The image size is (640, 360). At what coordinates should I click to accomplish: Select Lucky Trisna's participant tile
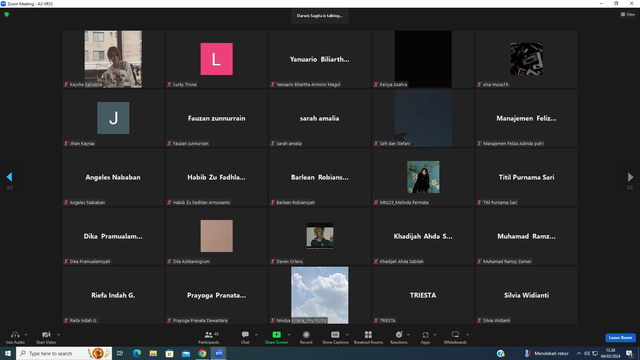tap(216, 59)
